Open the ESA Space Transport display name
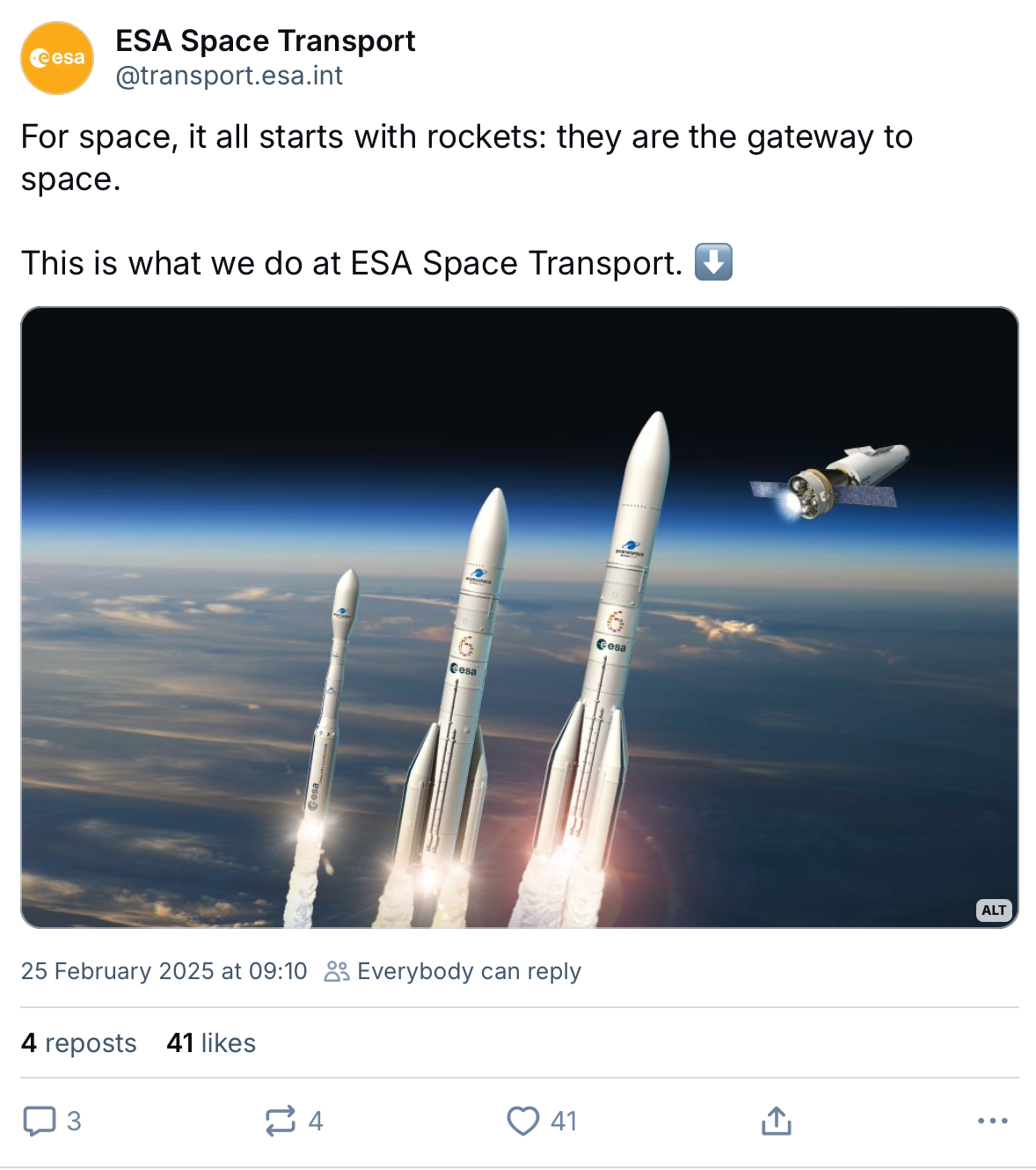This screenshot has height=1170, width=1036. [266, 40]
